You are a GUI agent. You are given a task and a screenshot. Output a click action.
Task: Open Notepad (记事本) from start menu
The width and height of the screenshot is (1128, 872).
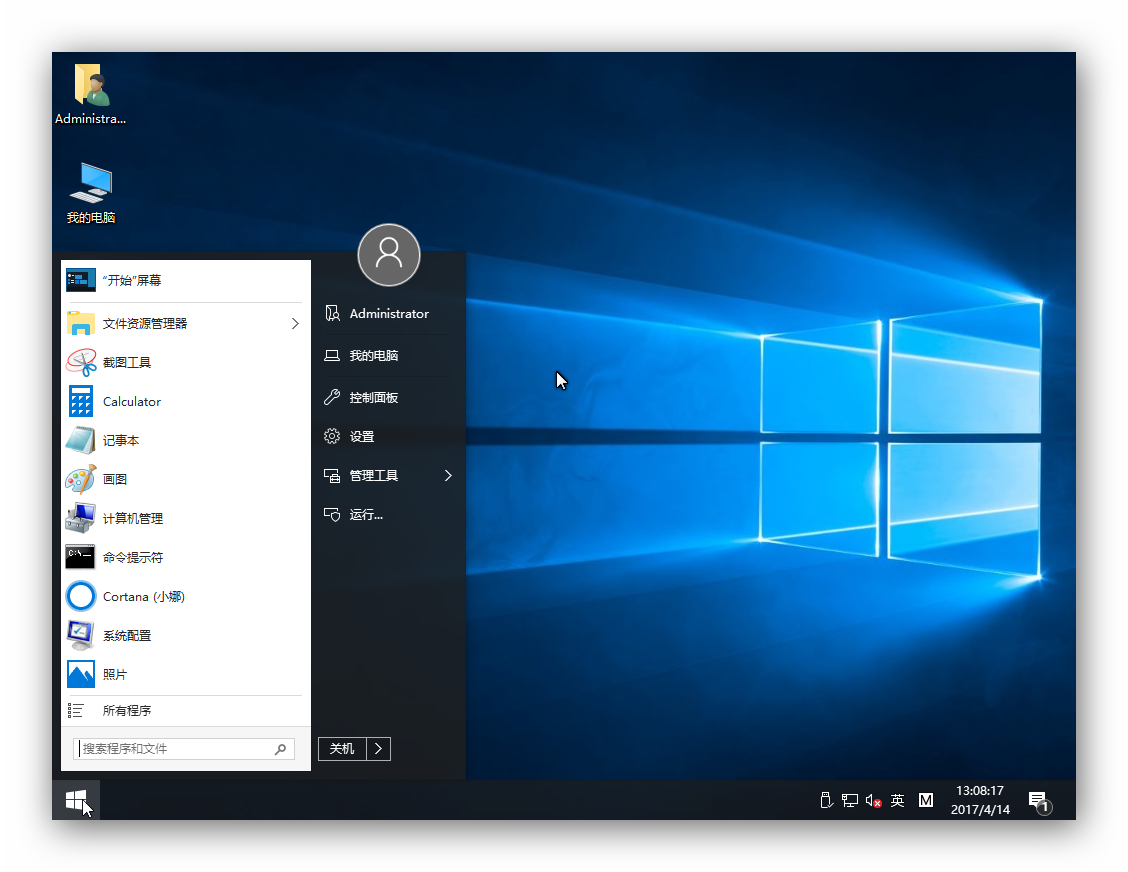pyautogui.click(x=81, y=440)
